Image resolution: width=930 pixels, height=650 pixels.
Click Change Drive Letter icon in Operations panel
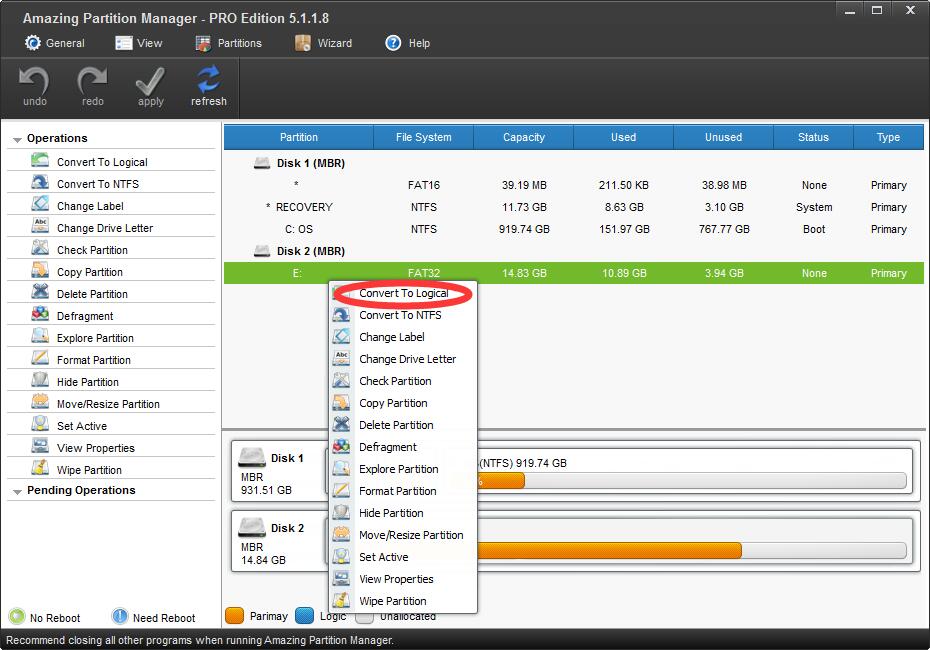(40, 226)
